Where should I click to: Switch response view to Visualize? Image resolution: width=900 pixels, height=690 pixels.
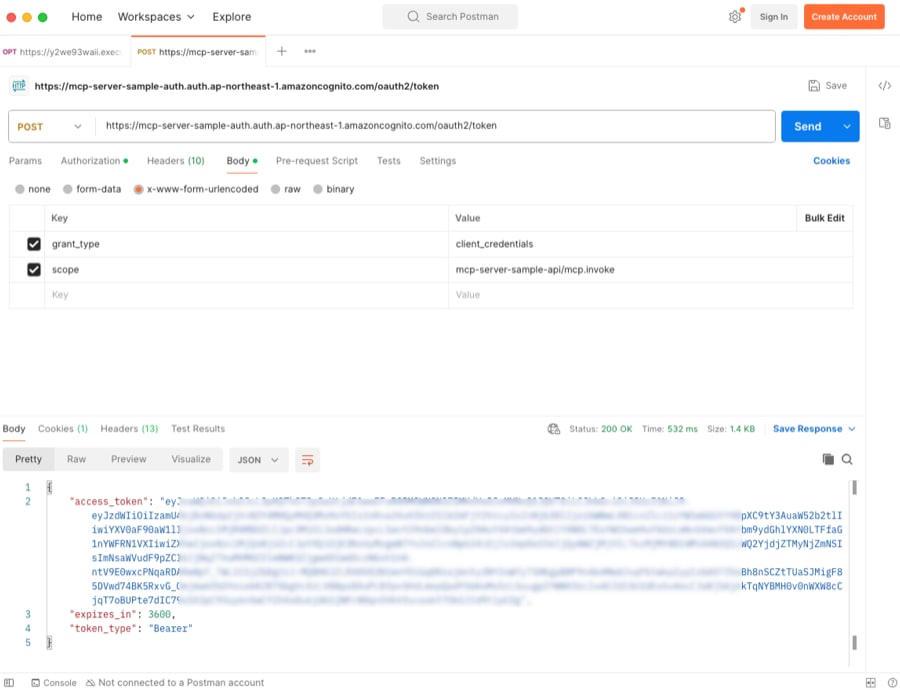[191, 459]
